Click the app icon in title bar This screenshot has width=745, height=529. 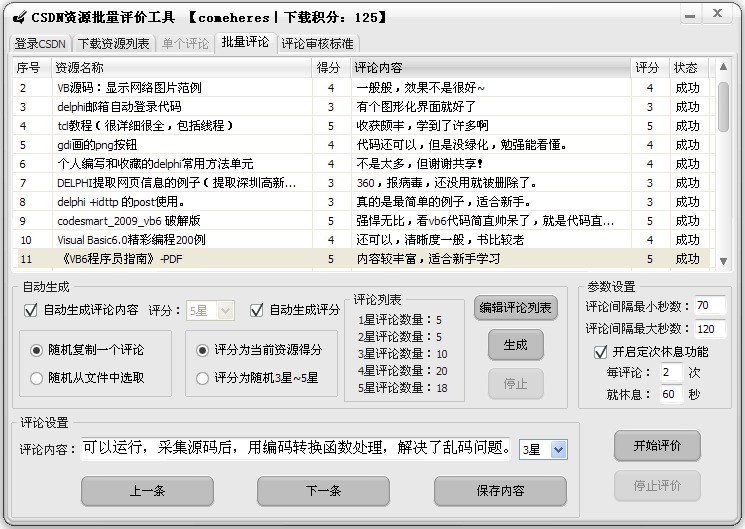tap(19, 18)
